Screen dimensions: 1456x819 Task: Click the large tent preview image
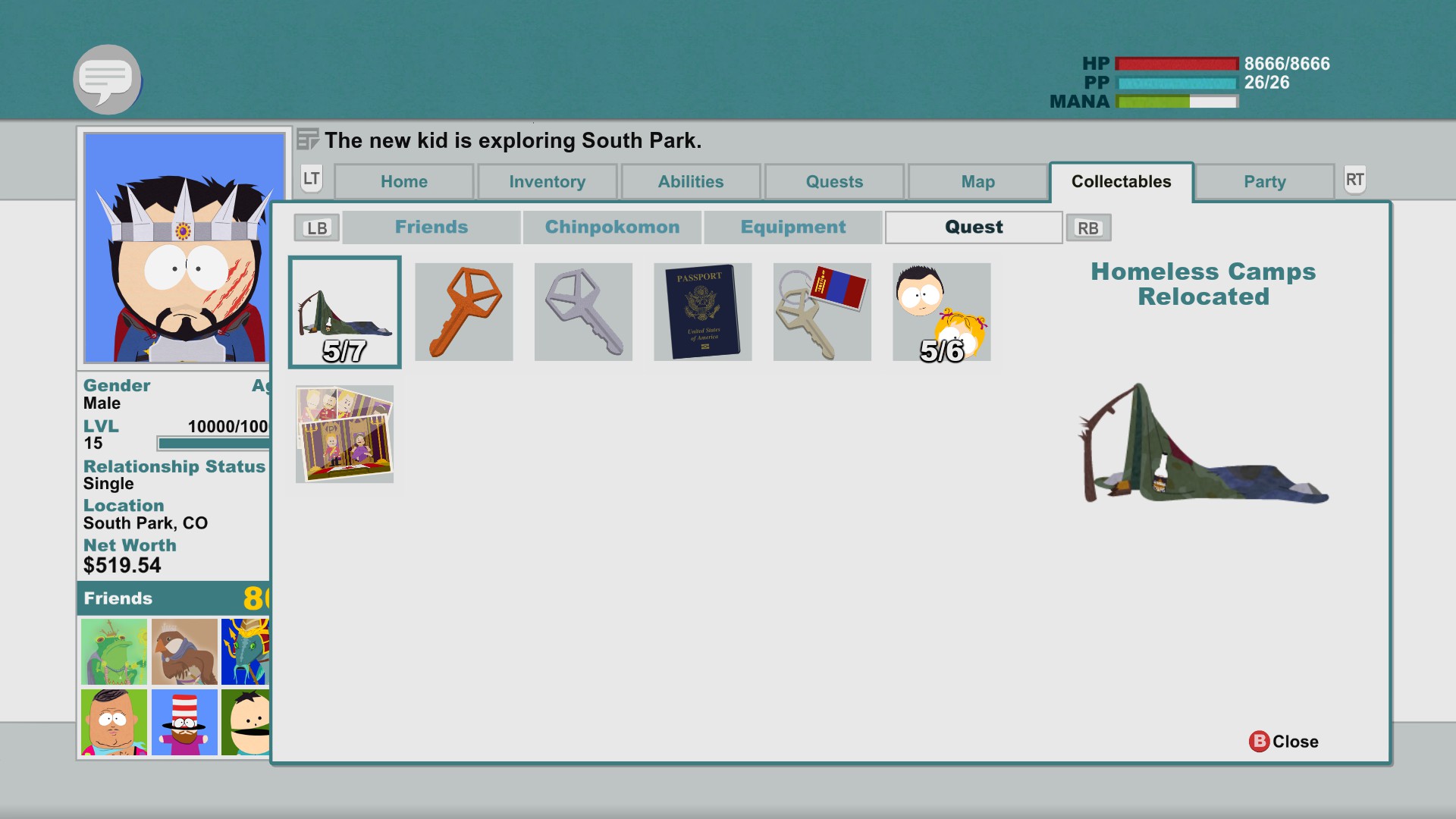point(1203,444)
